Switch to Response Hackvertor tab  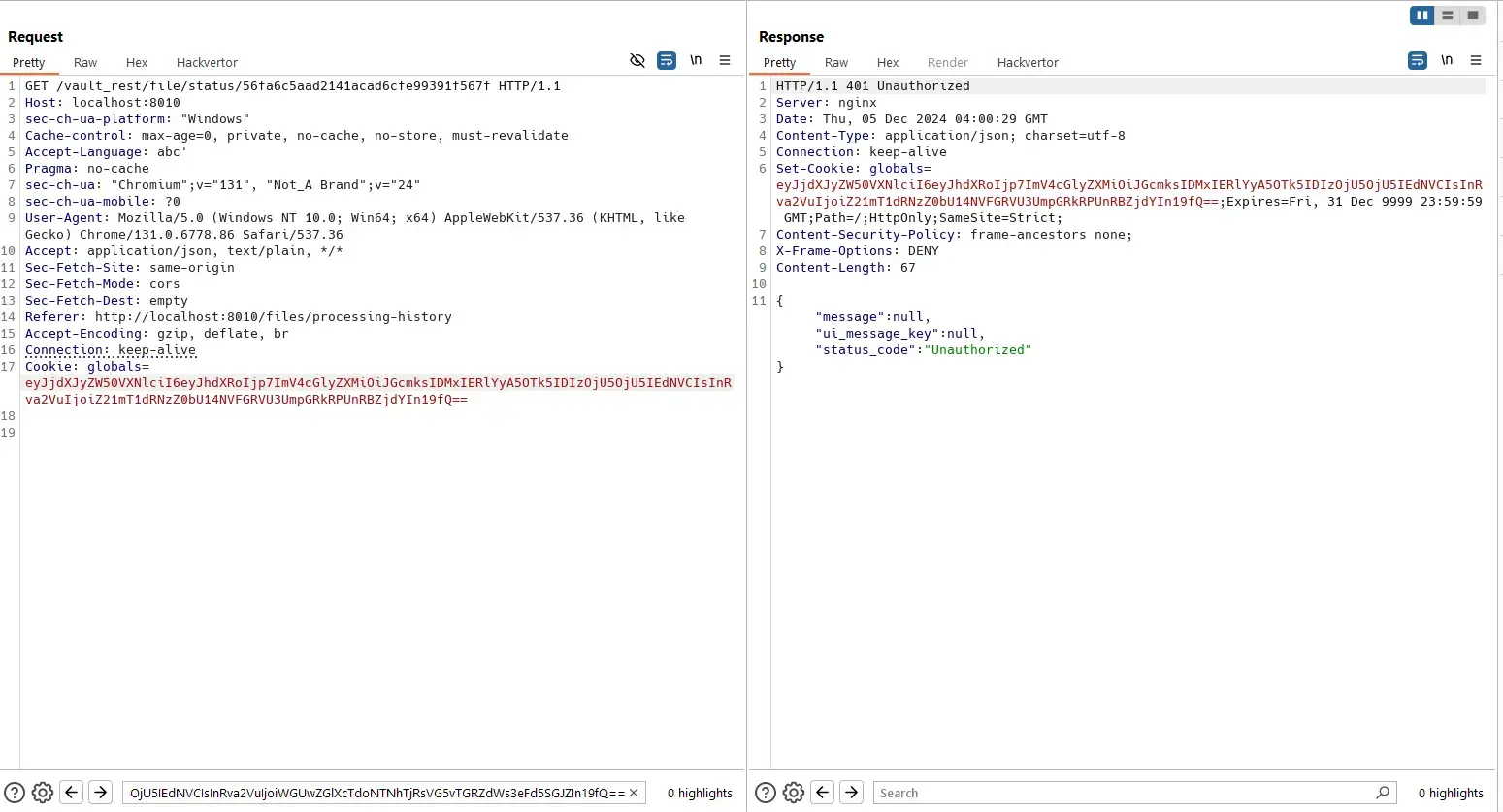[1028, 62]
